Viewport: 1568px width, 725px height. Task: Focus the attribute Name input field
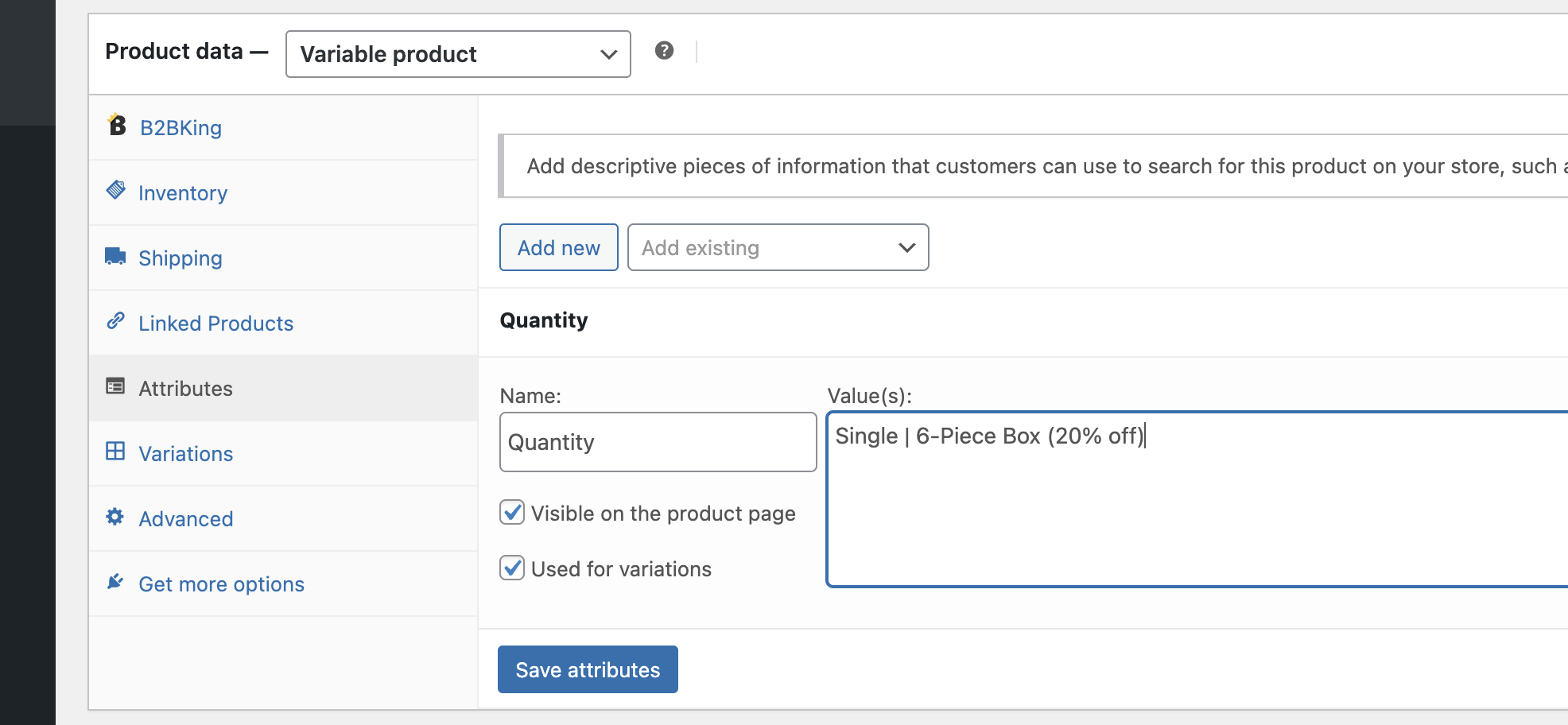pyautogui.click(x=658, y=442)
